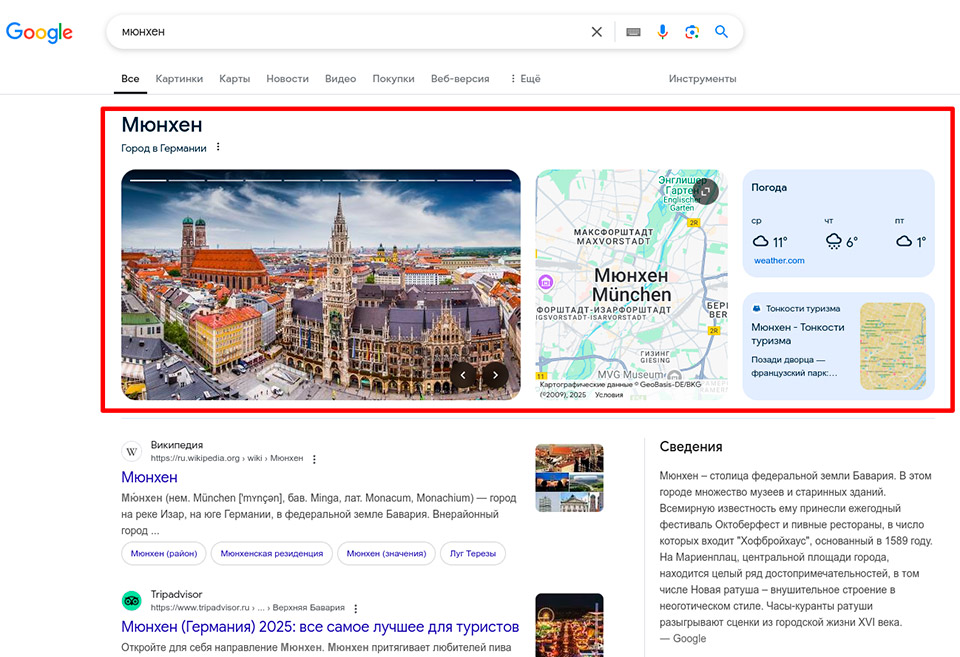Image resolution: width=960 pixels, height=657 pixels.
Task: Show next photo in Munich carousel
Action: tap(495, 375)
